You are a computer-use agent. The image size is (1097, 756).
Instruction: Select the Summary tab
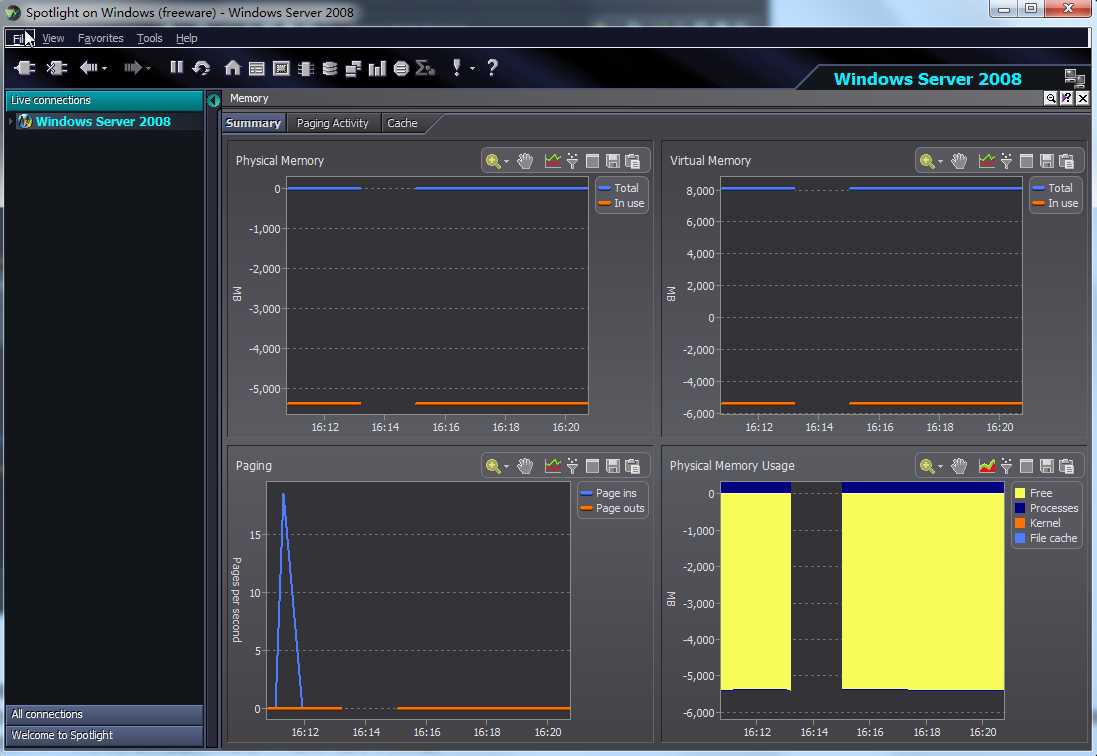pyautogui.click(x=253, y=123)
